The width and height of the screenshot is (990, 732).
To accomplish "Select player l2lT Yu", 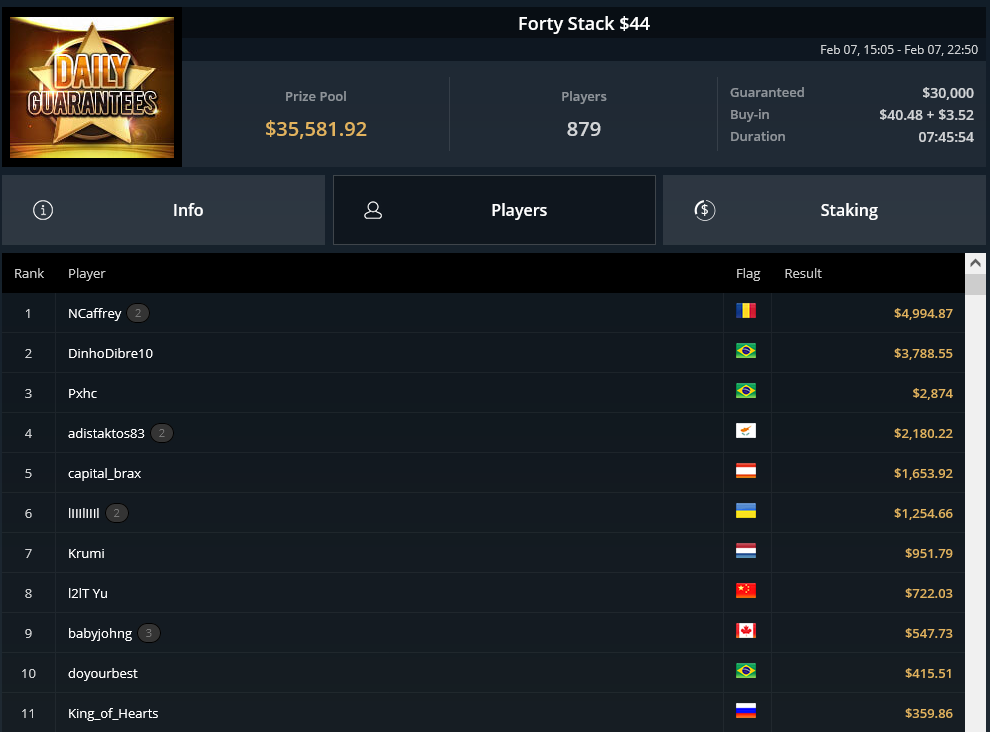I will (x=88, y=593).
